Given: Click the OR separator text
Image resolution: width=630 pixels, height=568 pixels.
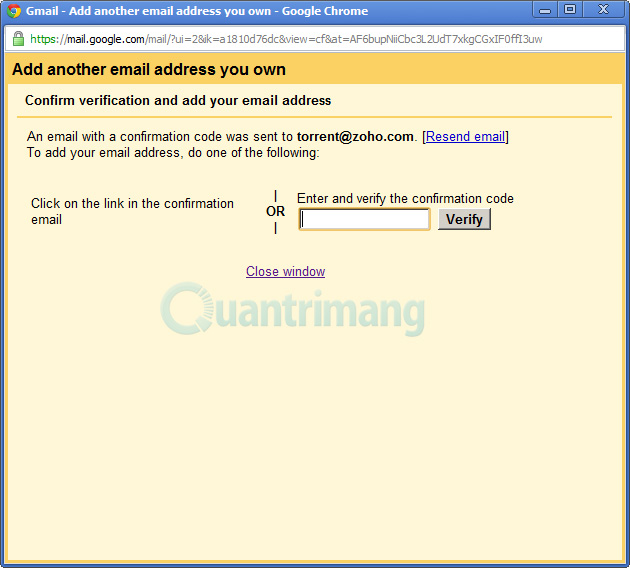Looking at the screenshot, I should (x=275, y=211).
